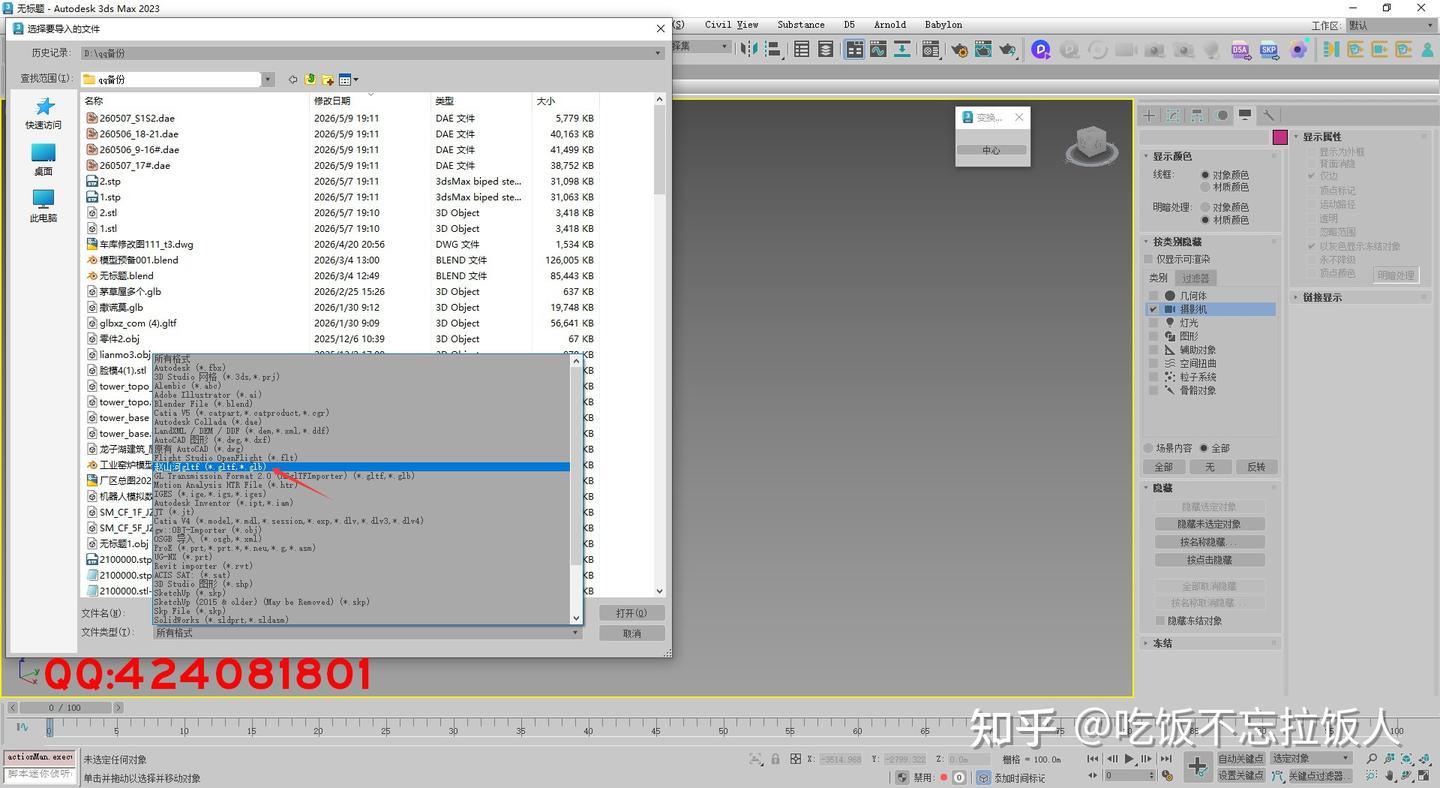
Task: Open the Civil View menu
Action: point(731,25)
